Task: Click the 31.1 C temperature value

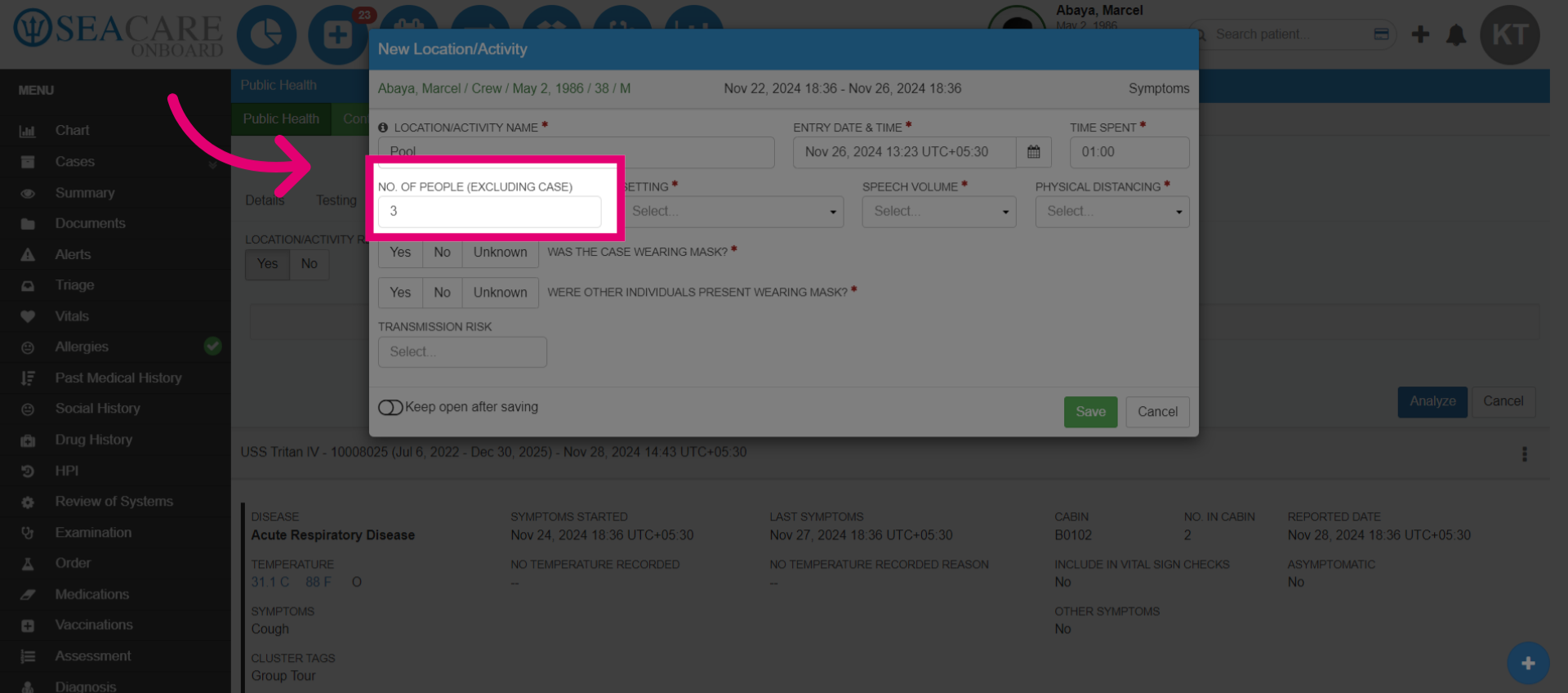Action: tap(269, 583)
